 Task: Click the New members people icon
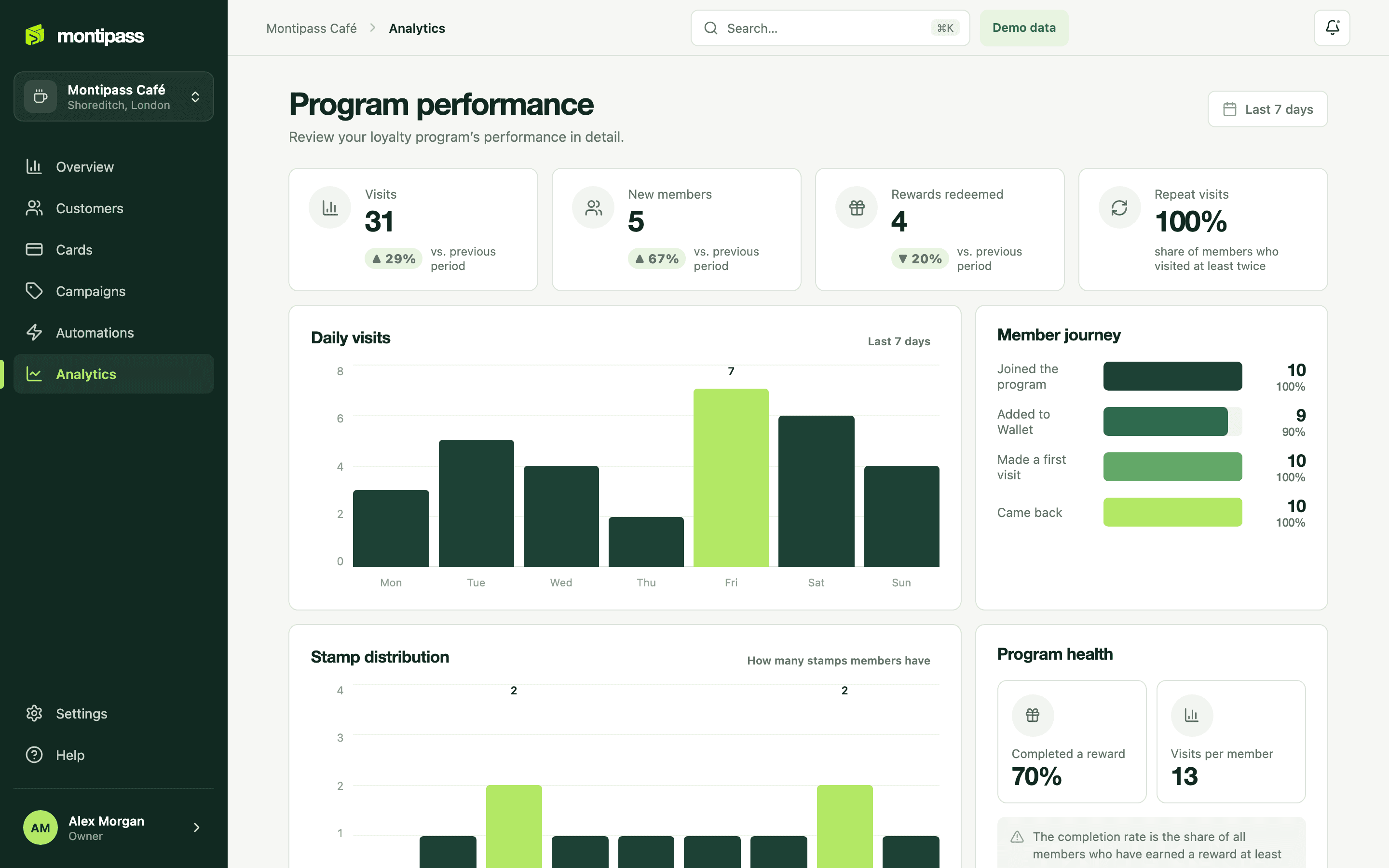594,207
